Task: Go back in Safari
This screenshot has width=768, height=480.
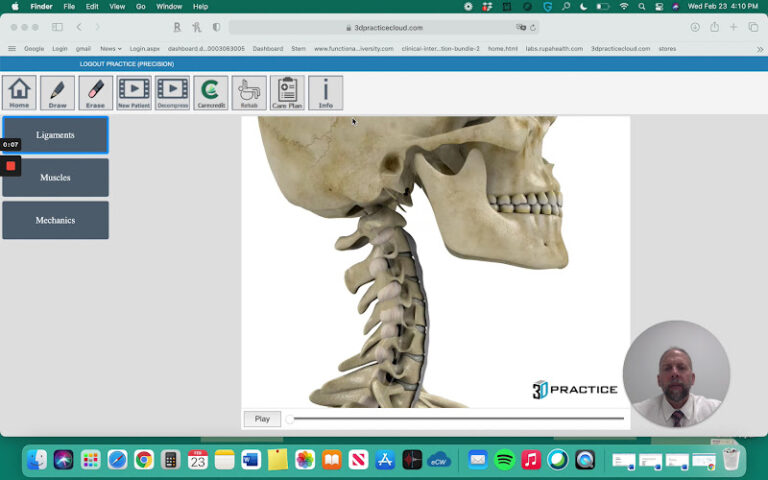Action: (x=79, y=27)
